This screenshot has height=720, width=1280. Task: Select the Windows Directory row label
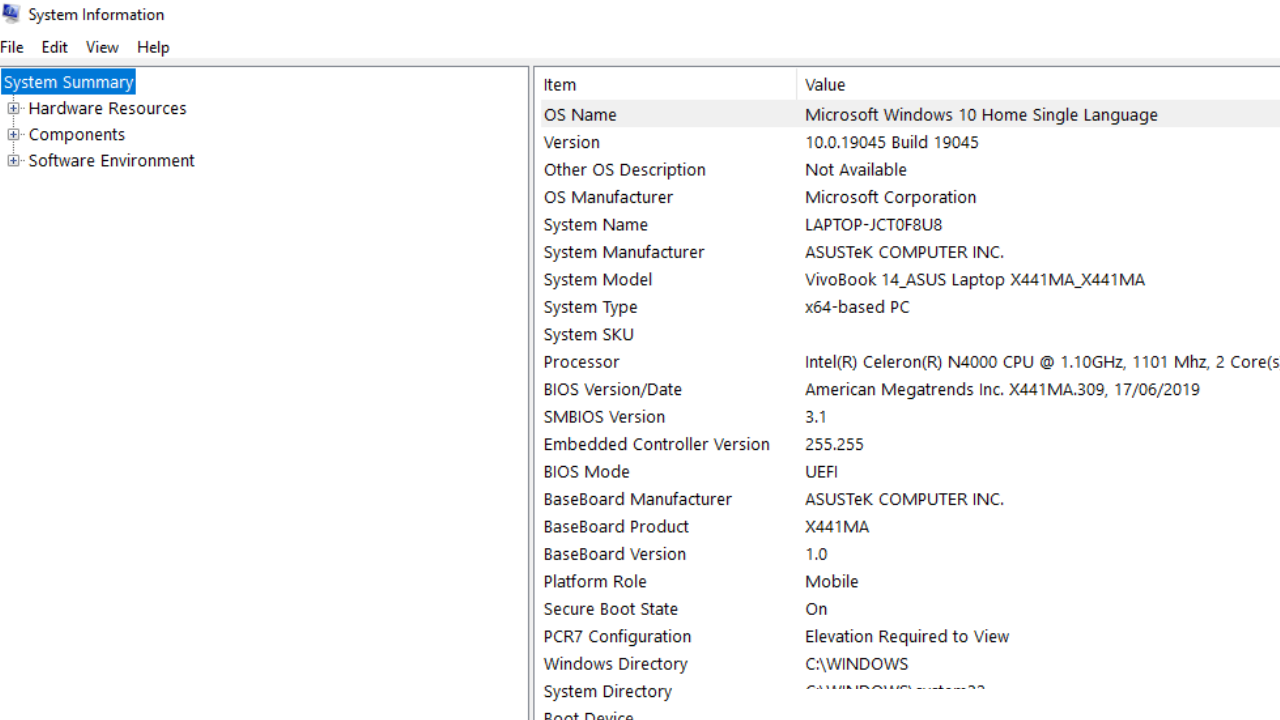616,664
